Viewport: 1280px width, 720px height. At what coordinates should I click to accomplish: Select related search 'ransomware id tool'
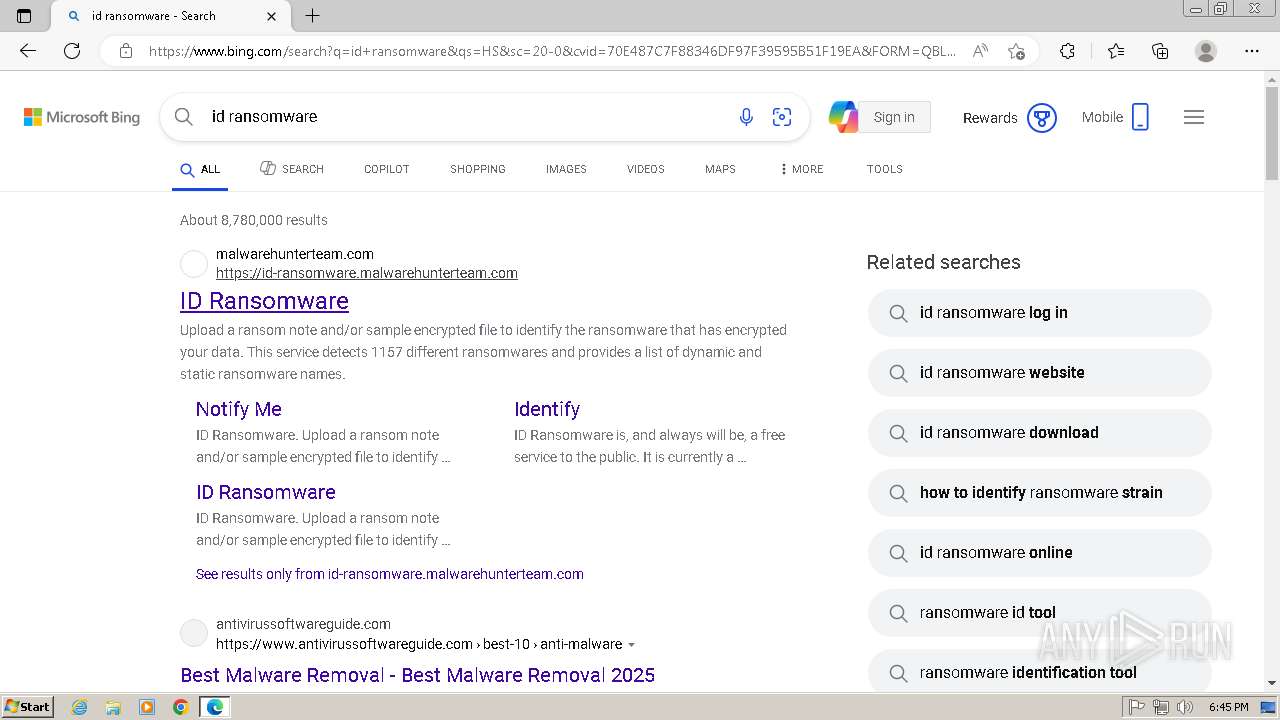tap(1039, 613)
